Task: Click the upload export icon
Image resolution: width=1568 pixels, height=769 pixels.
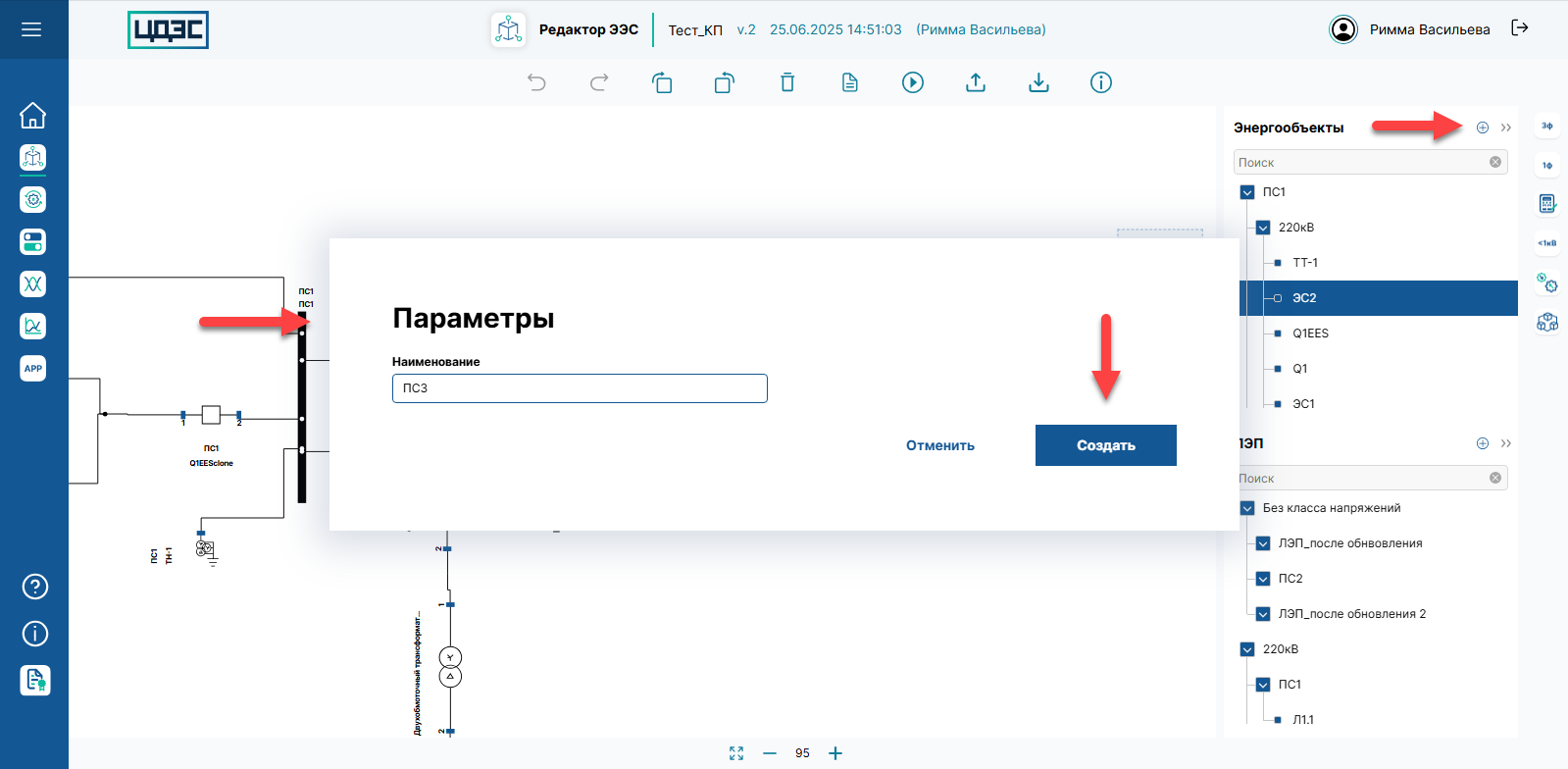Action: [976, 82]
